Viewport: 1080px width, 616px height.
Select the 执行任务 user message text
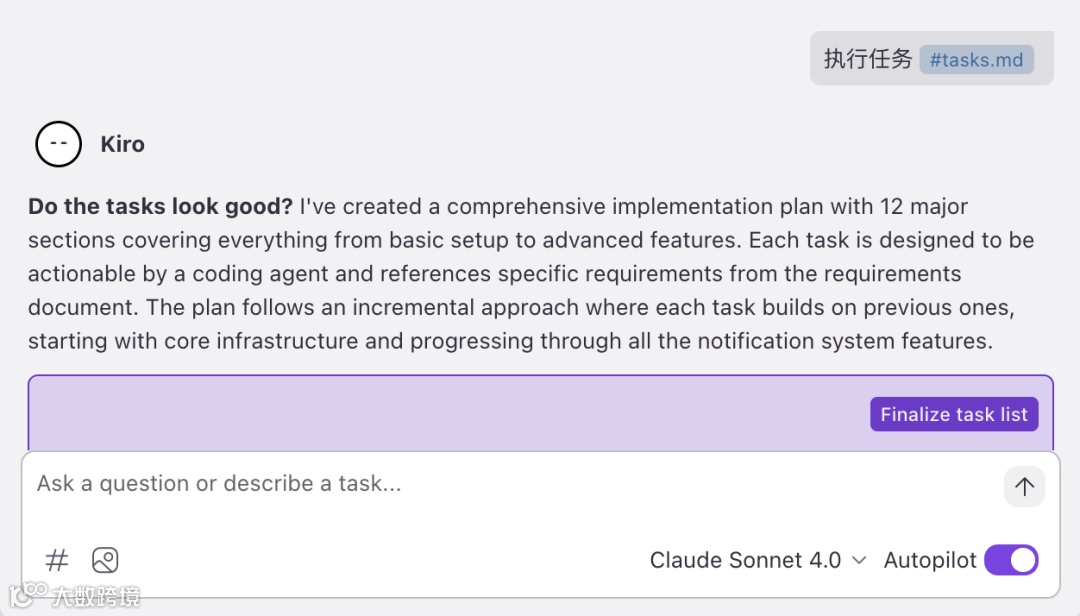pyautogui.click(x=867, y=59)
